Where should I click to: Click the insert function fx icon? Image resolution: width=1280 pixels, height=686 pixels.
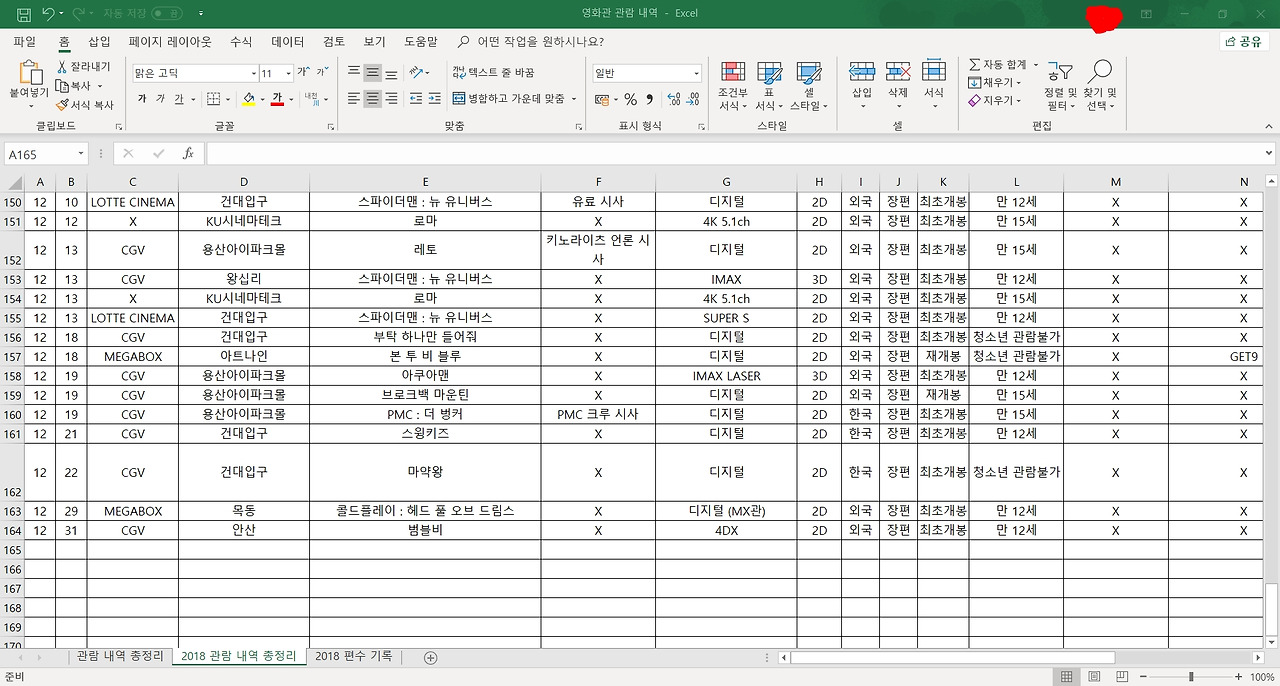188,154
